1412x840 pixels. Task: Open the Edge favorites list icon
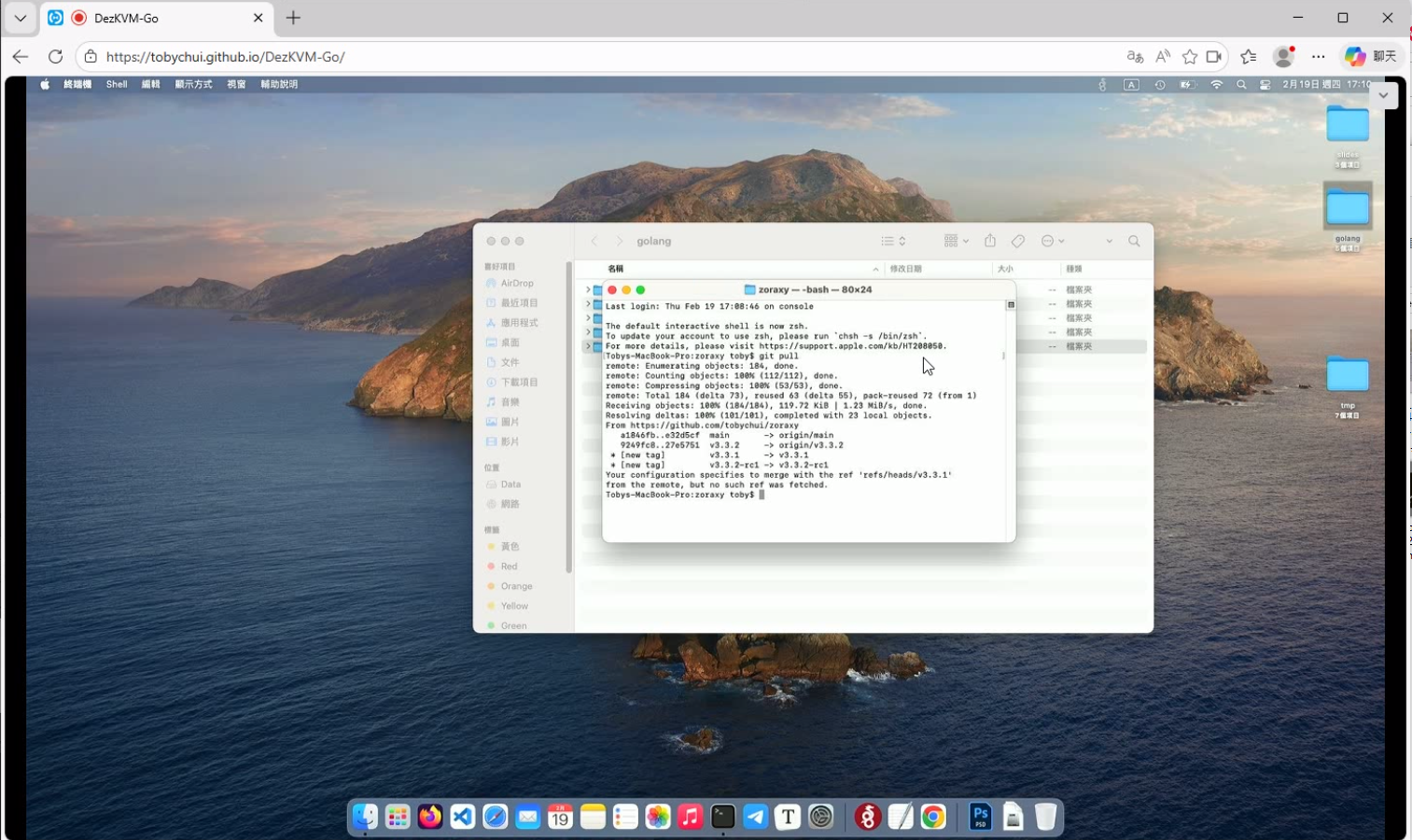pos(1249,57)
